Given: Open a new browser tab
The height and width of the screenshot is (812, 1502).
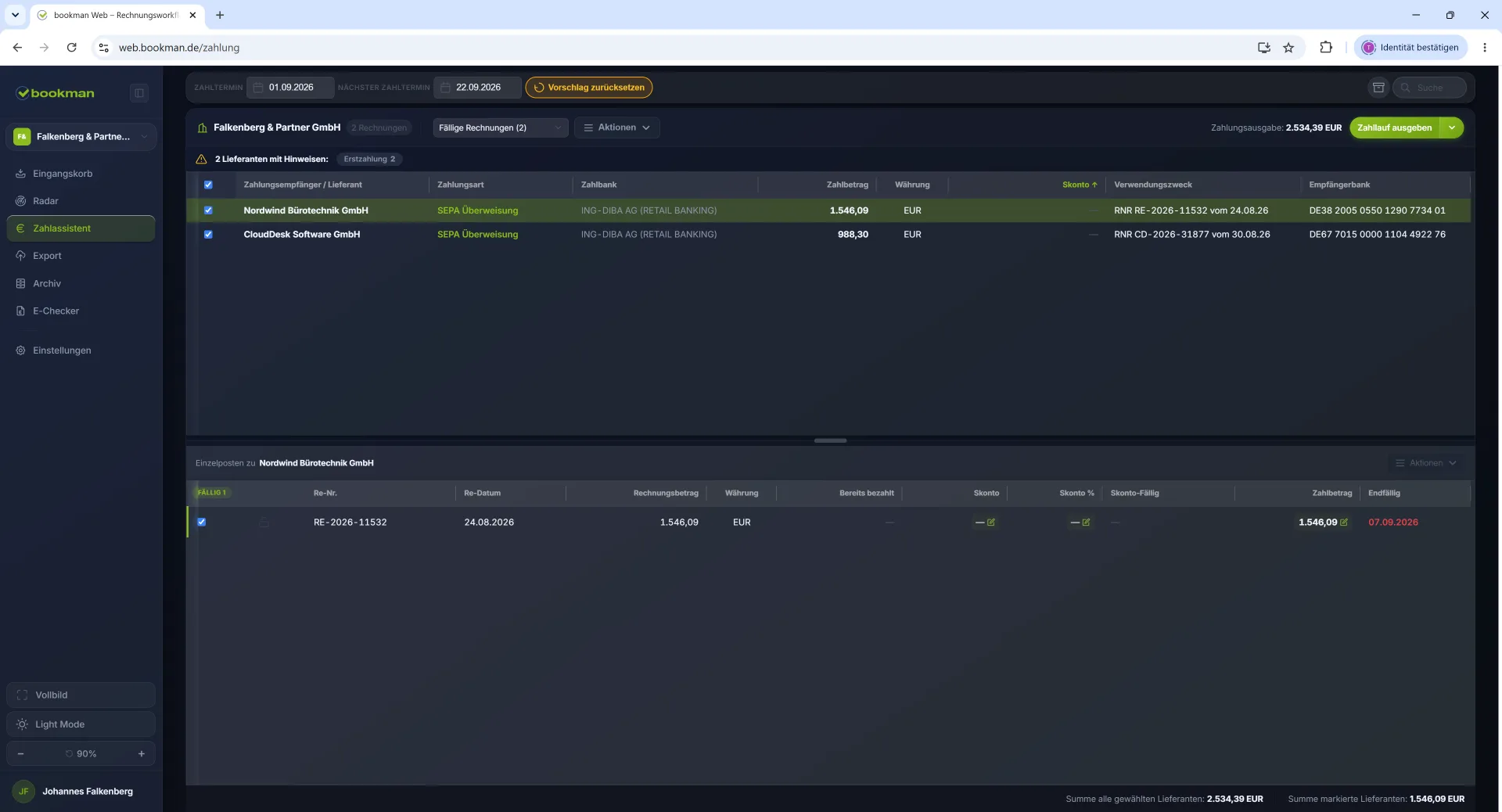Looking at the screenshot, I should coord(220,15).
